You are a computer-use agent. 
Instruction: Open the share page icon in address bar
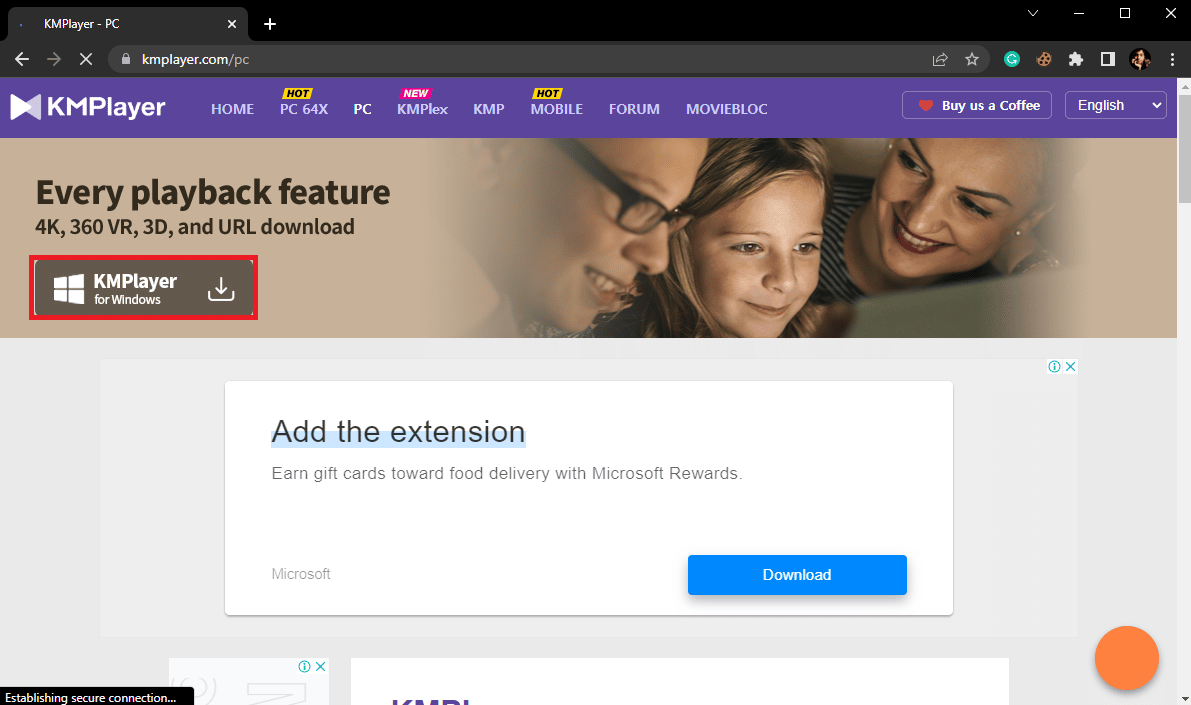pos(940,59)
